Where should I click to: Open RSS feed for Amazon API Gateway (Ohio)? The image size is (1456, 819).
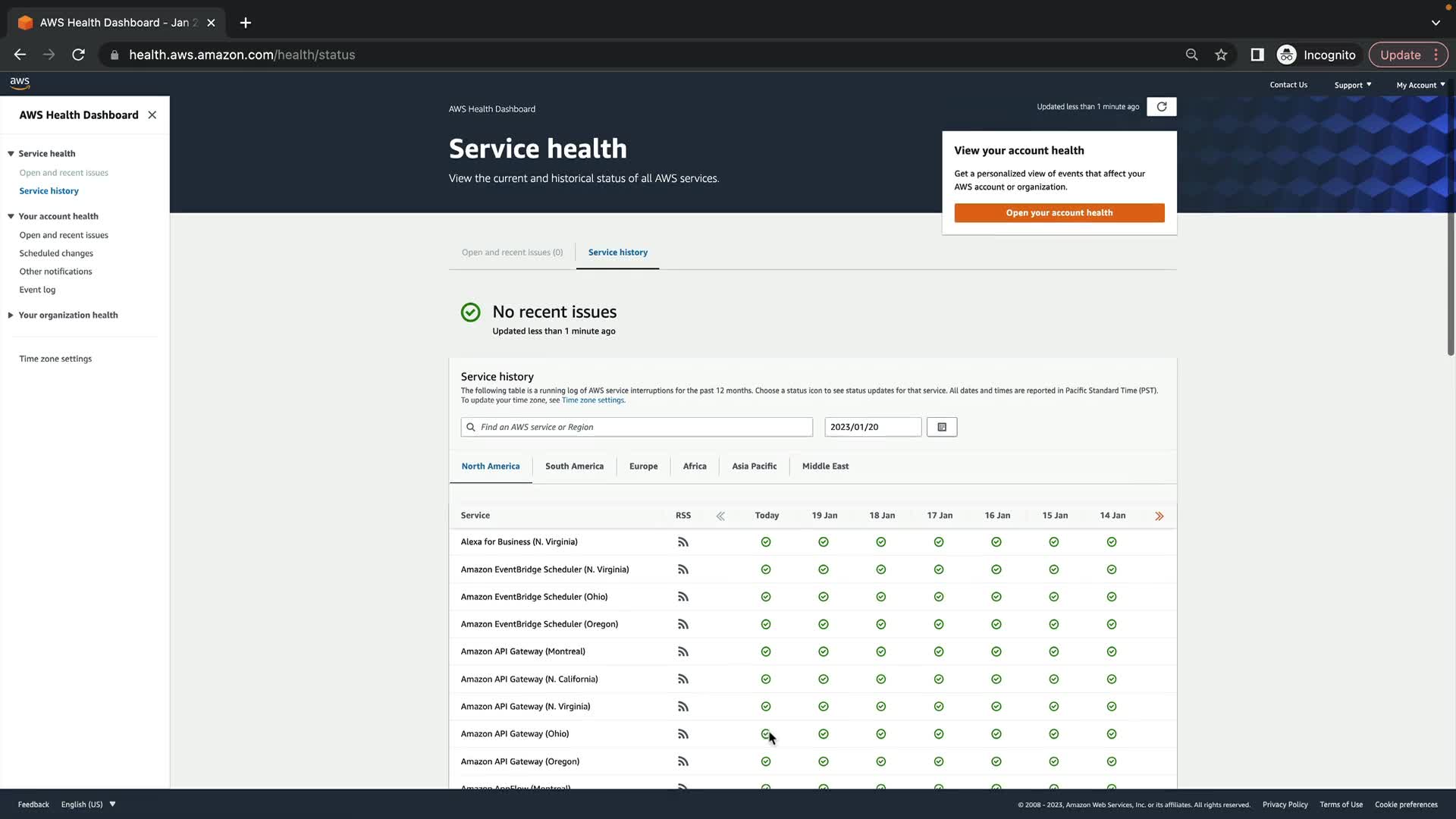682,734
